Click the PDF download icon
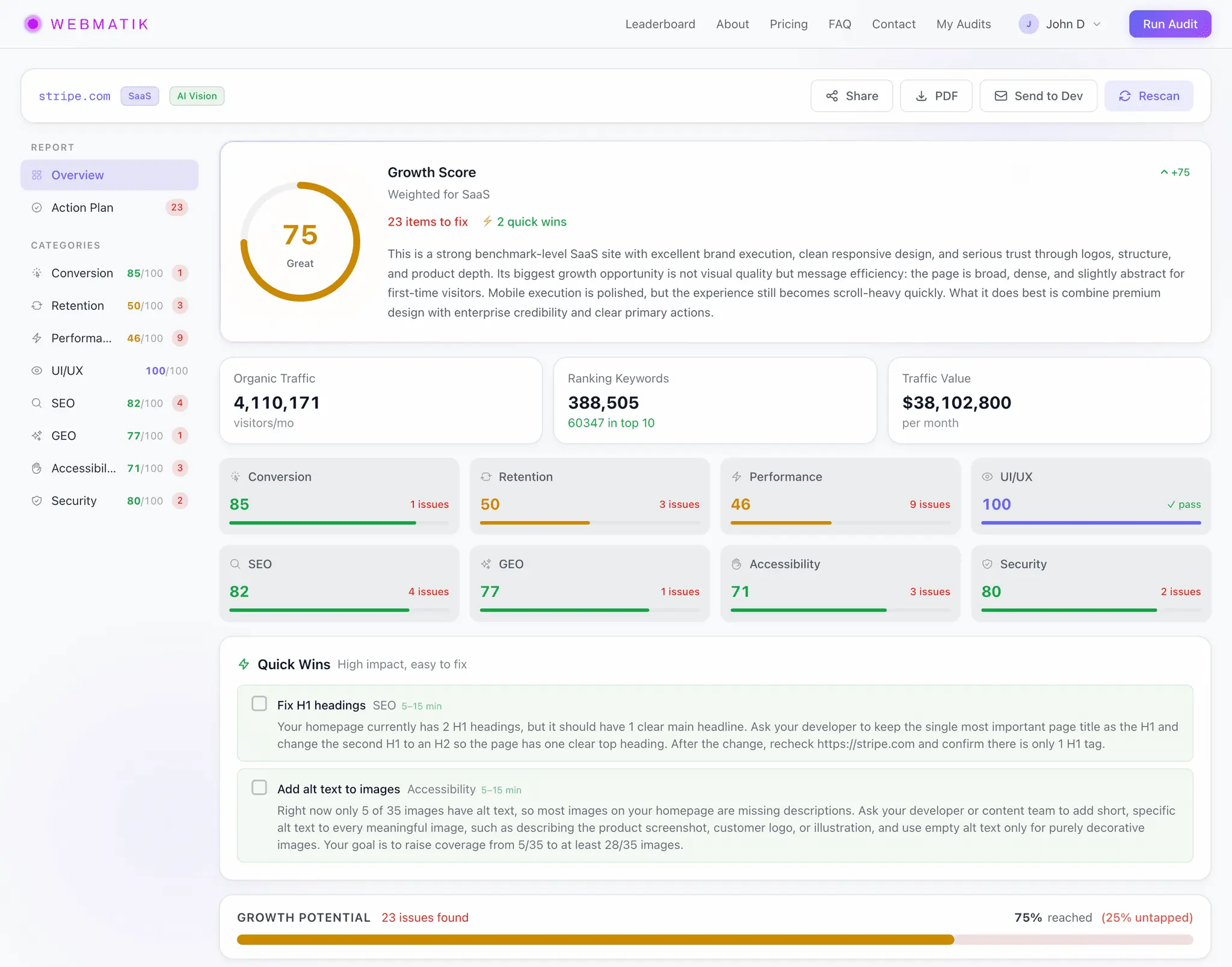The width and height of the screenshot is (1232, 967). (x=921, y=96)
